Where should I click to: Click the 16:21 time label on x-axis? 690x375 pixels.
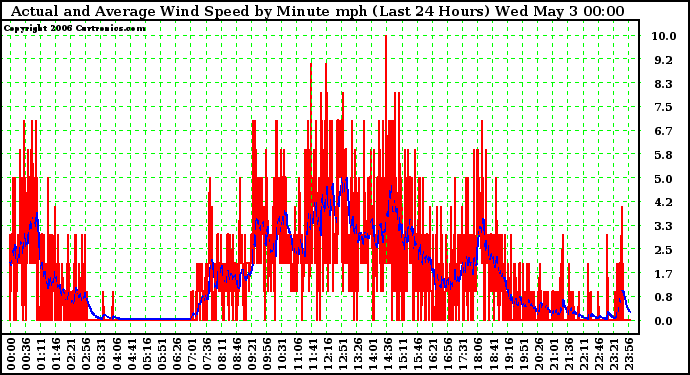(x=434, y=354)
